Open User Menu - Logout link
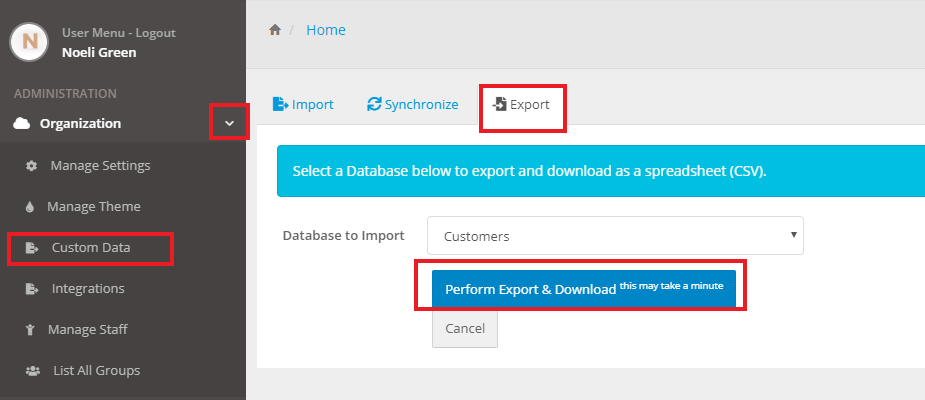 (x=119, y=33)
